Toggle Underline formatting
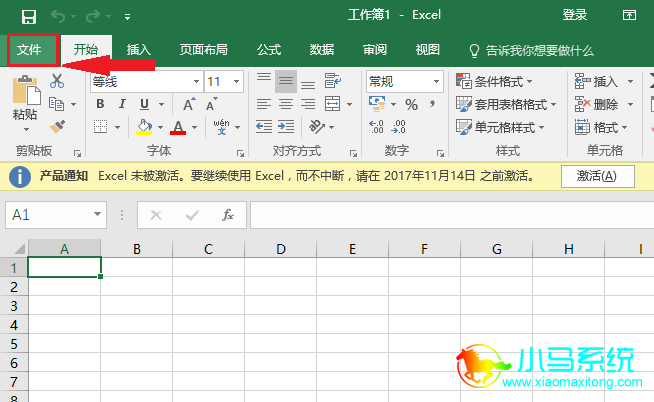The height and width of the screenshot is (402, 654). tap(144, 104)
